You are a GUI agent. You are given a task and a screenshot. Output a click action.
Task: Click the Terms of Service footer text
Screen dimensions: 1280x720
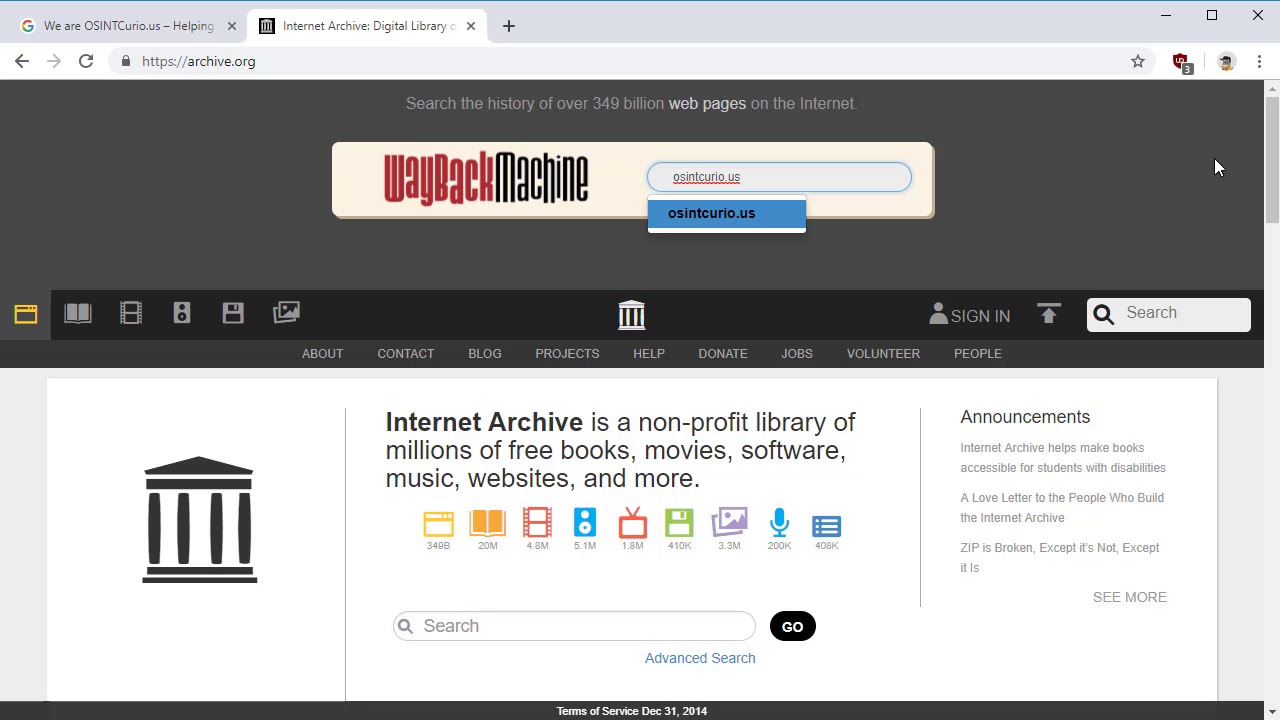coord(632,711)
